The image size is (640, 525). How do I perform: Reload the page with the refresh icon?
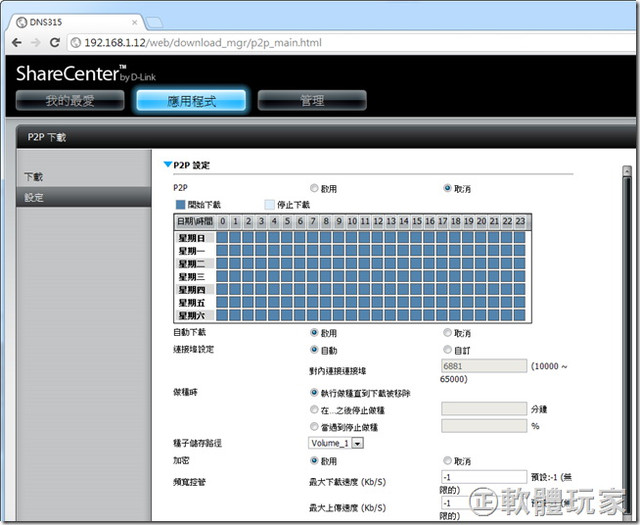point(56,42)
